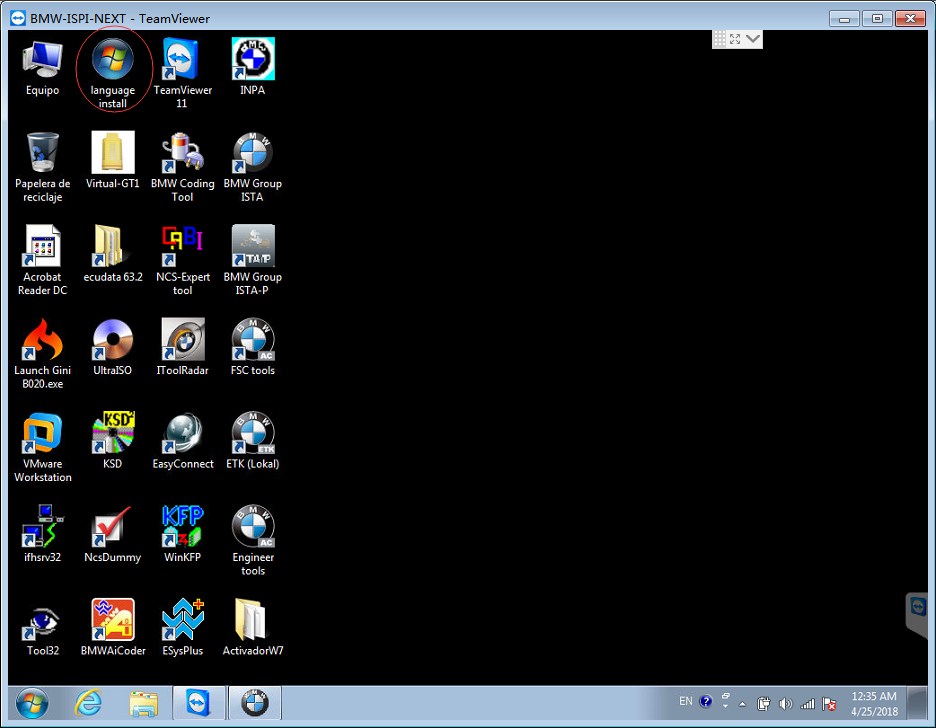The height and width of the screenshot is (728, 936).
Task: Select the BMW Group ISTA shortcut
Action: tap(253, 167)
